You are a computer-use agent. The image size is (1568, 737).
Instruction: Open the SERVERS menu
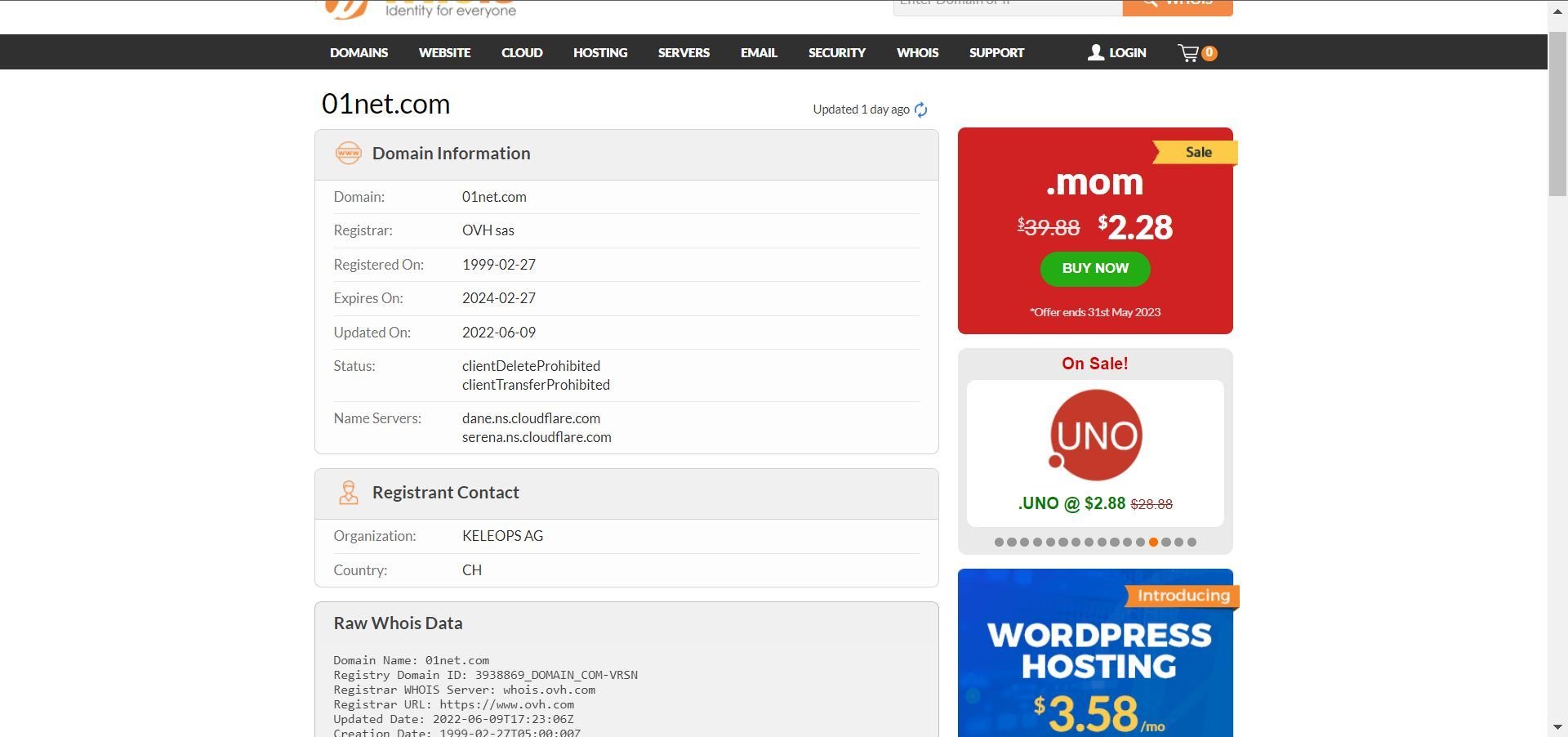pyautogui.click(x=684, y=52)
